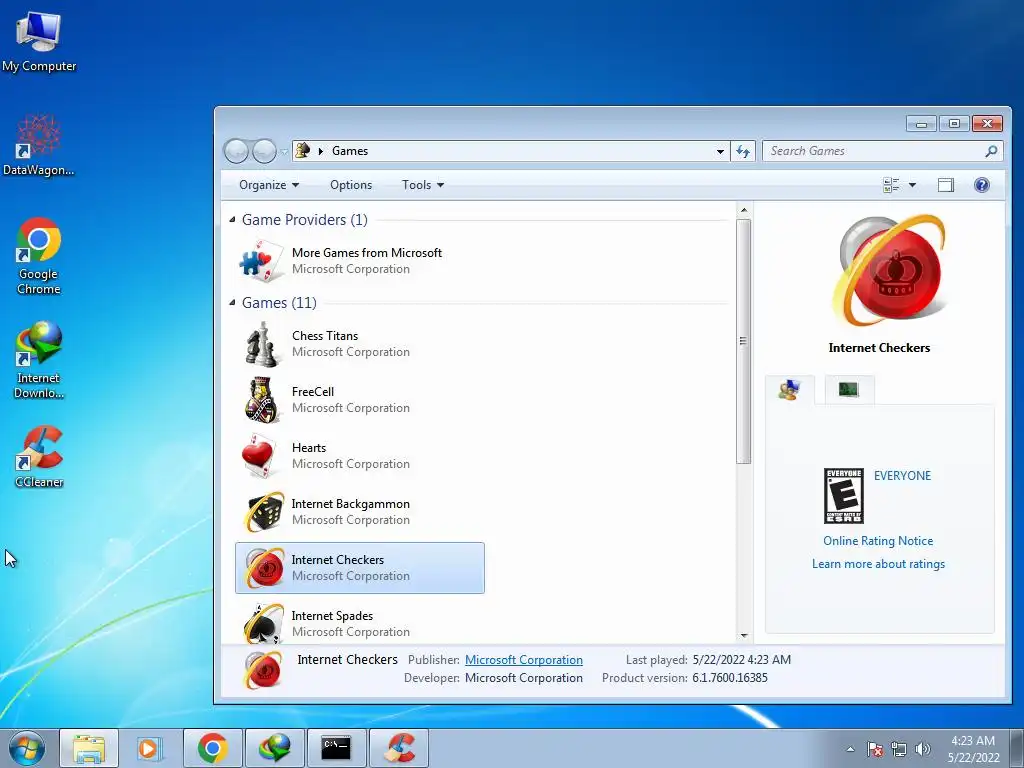Click the help question mark icon
This screenshot has width=1024, height=768.
[982, 185]
